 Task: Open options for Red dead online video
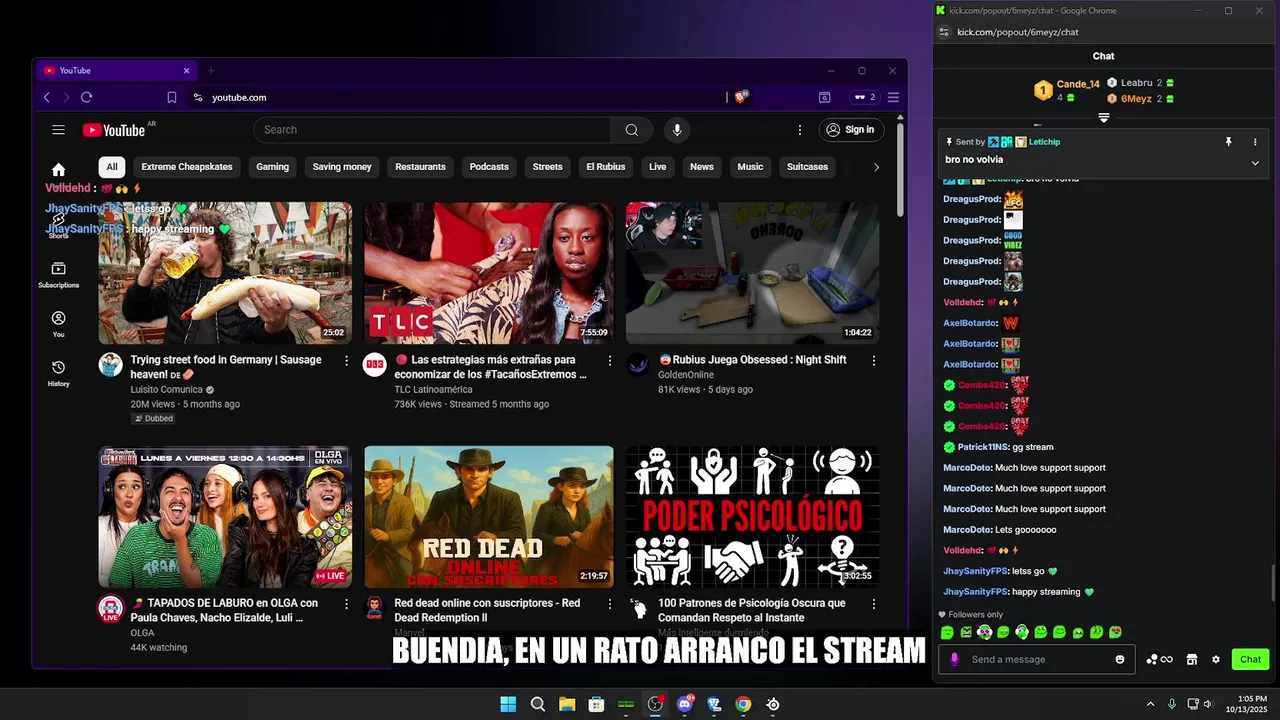[x=609, y=604]
